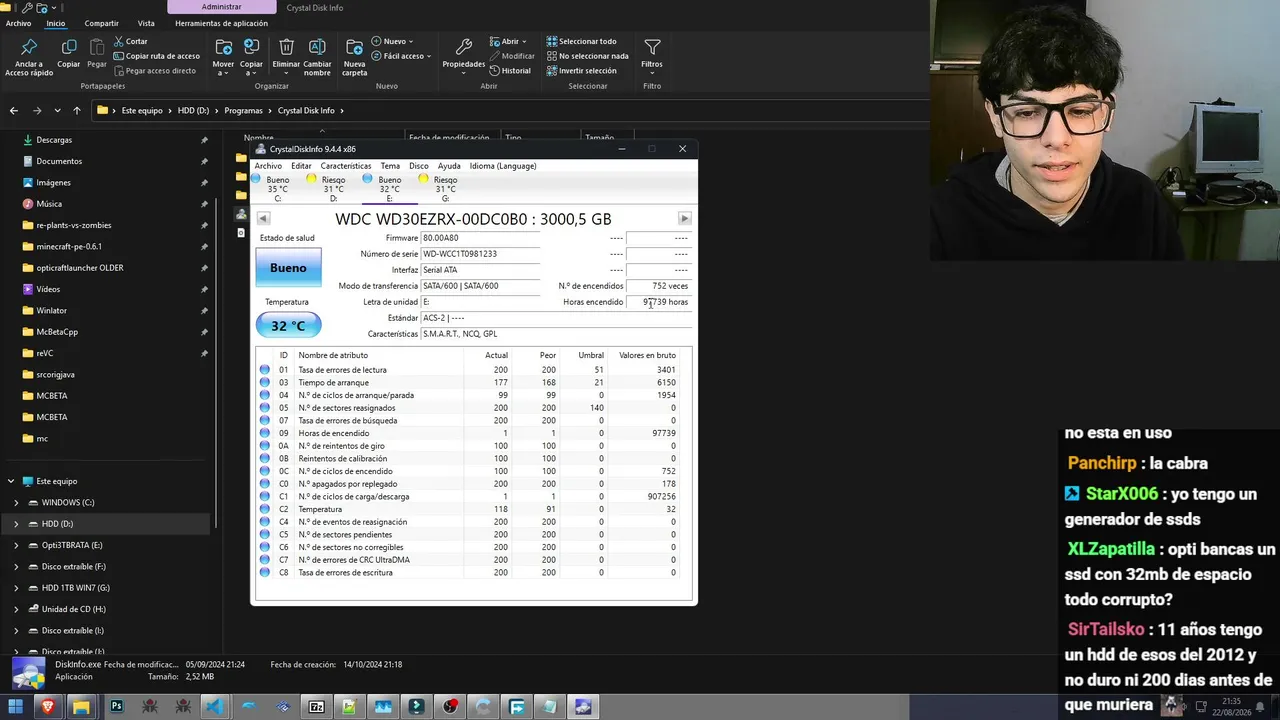The image size is (1280, 720).
Task: Open CrystalDiskInfo Archivo menu
Action: point(268,166)
